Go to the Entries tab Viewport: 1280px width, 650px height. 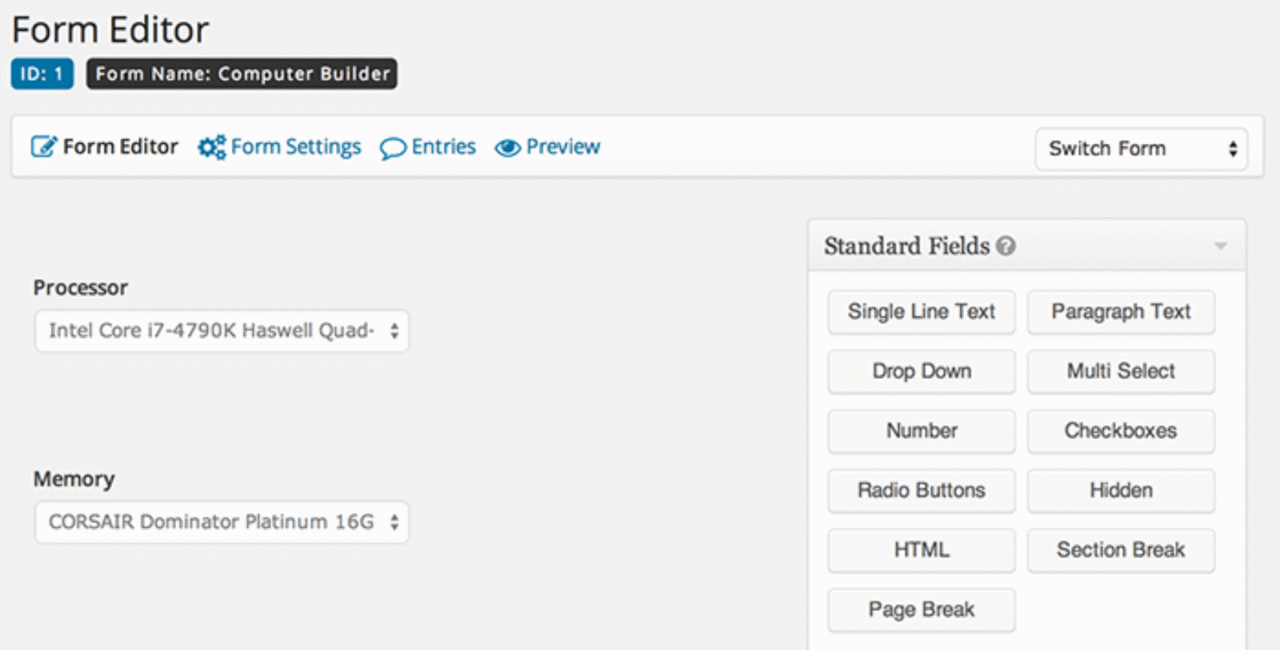[443, 147]
